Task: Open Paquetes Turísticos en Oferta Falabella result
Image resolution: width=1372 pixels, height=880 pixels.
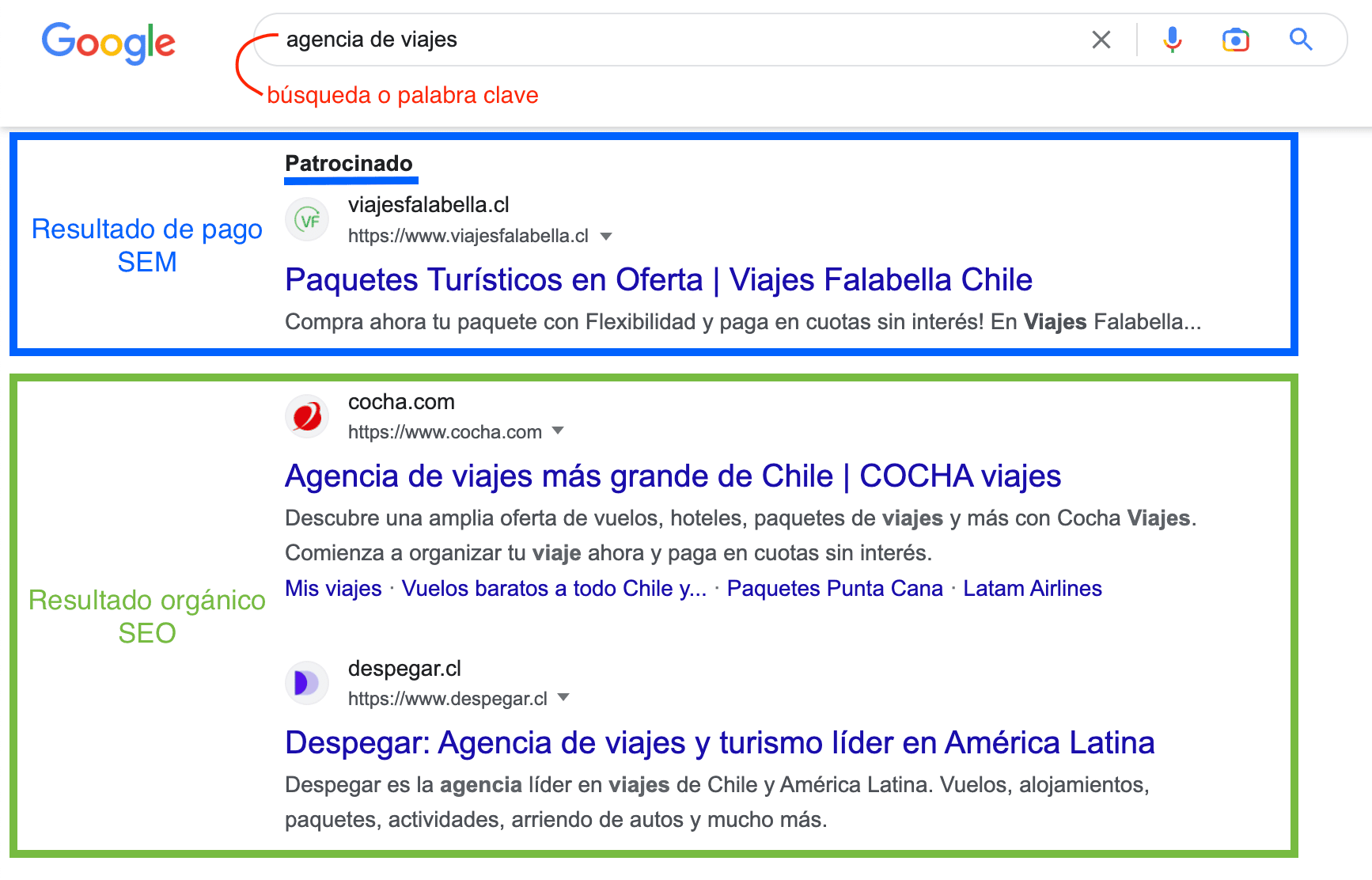Action: pos(658,280)
